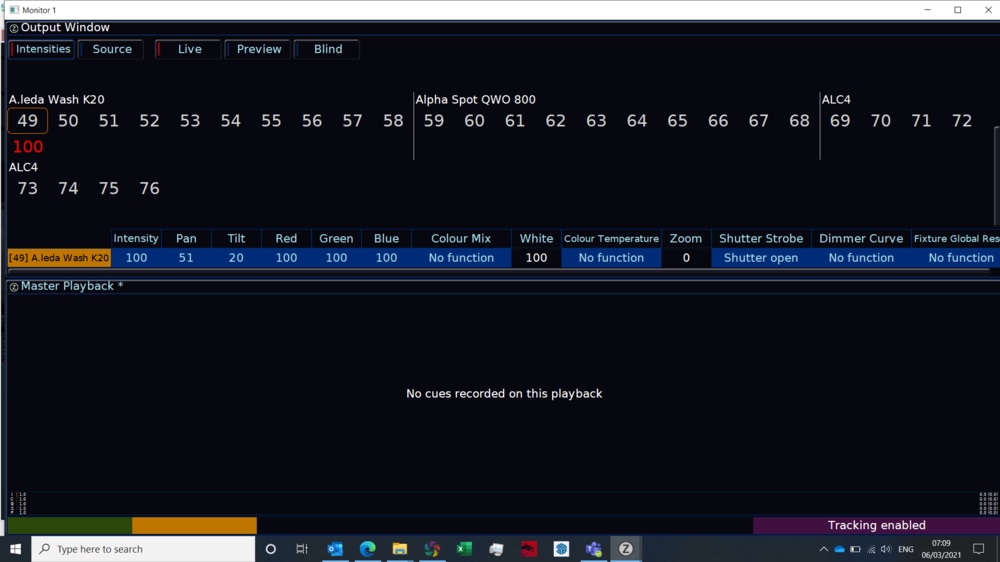The width and height of the screenshot is (1000, 562).
Task: Click the Zoom value 0 cell
Action: tap(686, 258)
